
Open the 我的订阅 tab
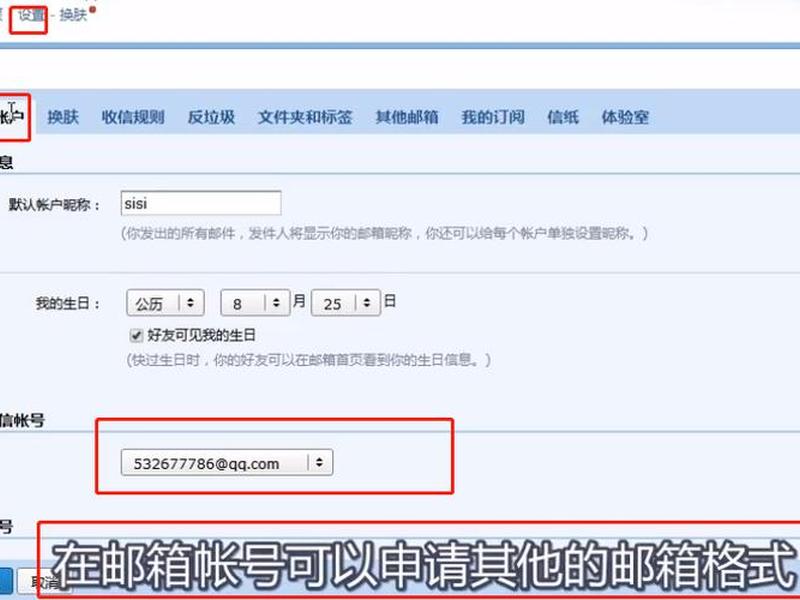(492, 117)
